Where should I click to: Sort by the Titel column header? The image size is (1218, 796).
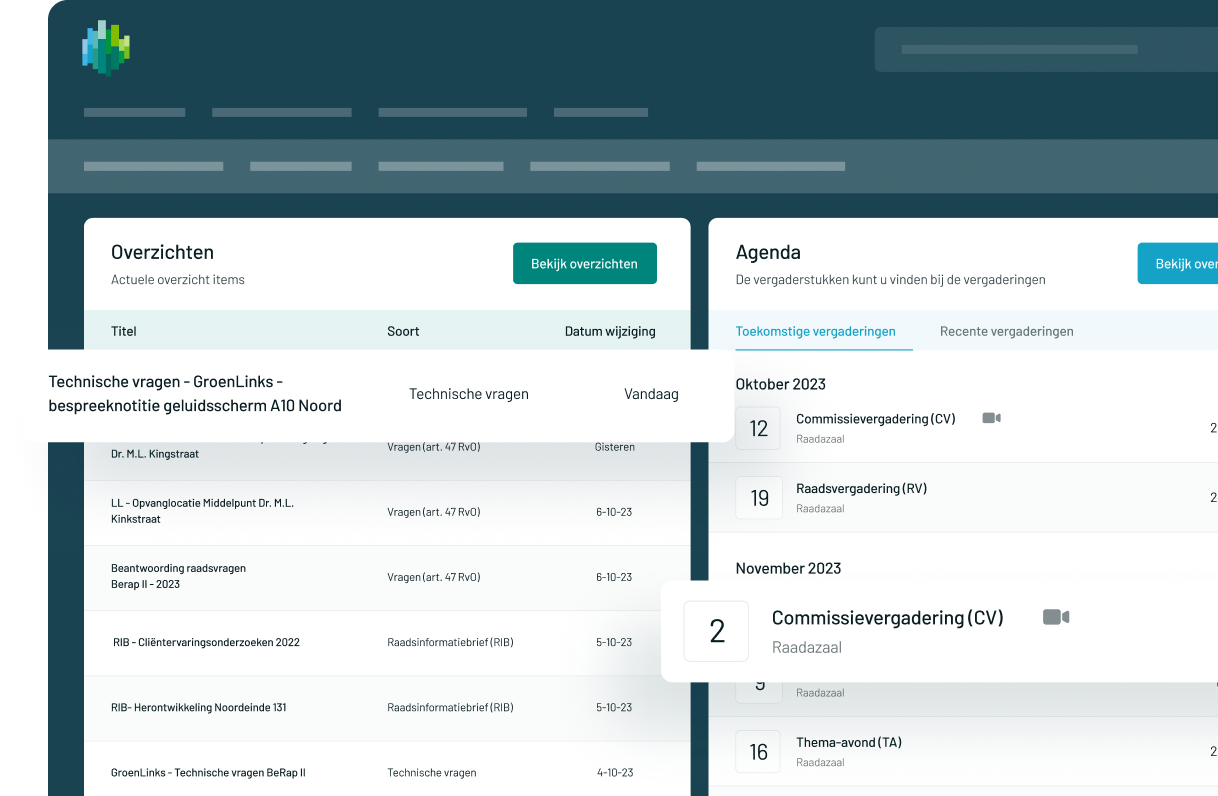coord(124,331)
